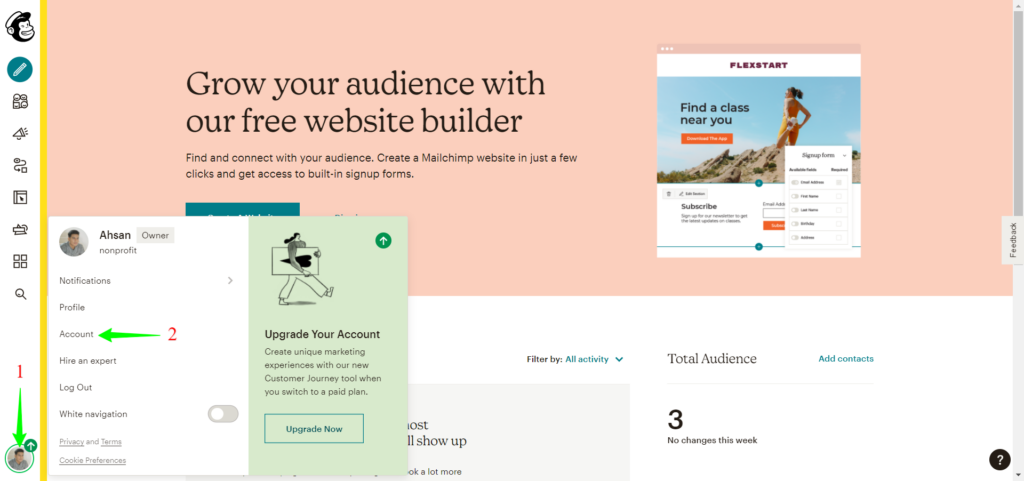Click the Search magnifier icon in sidebar

coord(20,294)
